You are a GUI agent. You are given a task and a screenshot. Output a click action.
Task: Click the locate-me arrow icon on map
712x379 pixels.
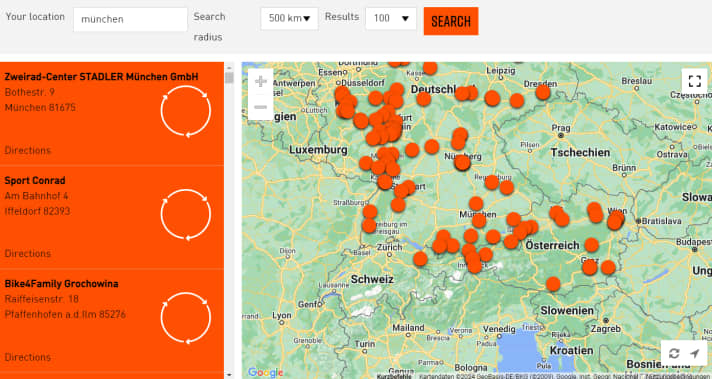click(695, 353)
